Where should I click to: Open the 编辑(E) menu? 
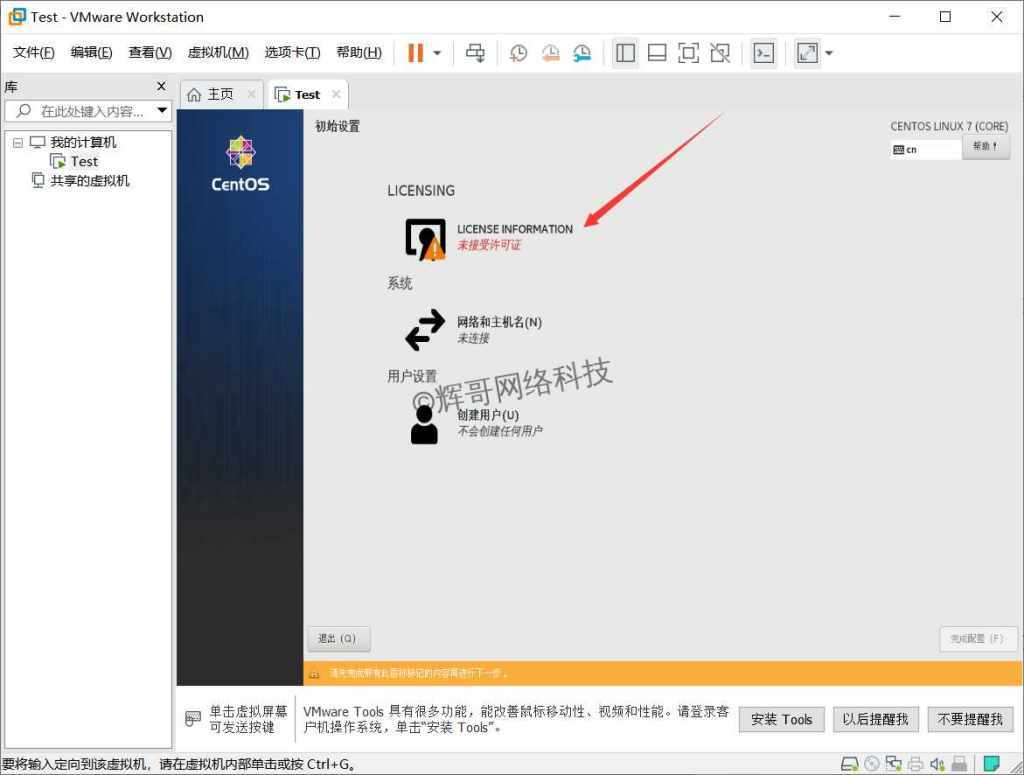[x=91, y=53]
